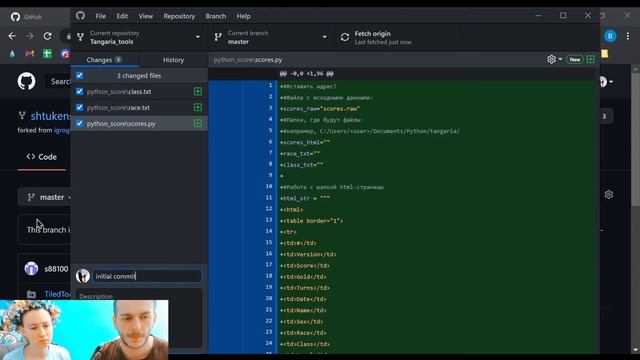Click the yellow bookmark folder in browser
Viewport: 640px width, 360px height.
pyautogui.click(x=604, y=53)
